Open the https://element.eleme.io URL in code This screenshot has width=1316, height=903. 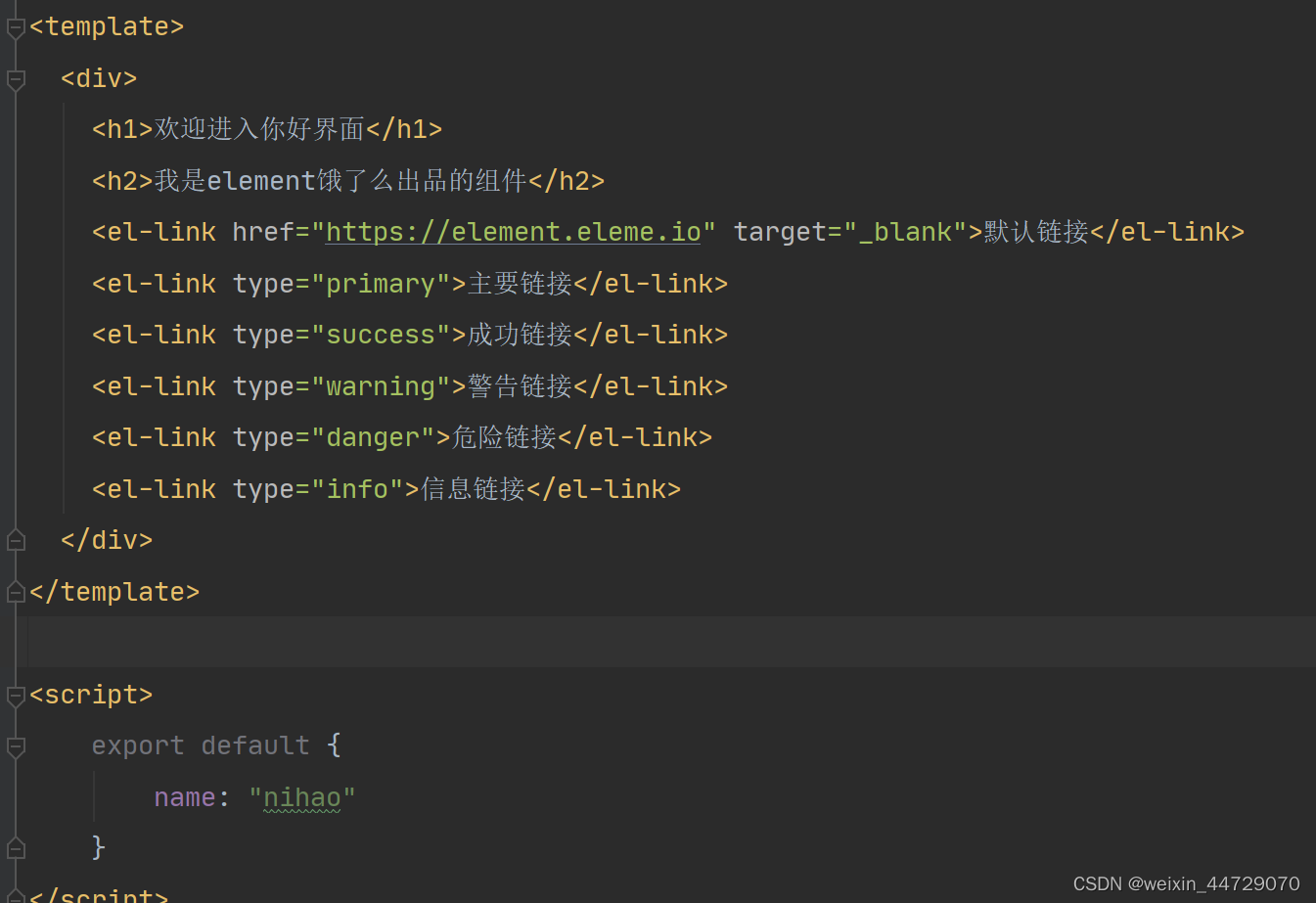pyautogui.click(x=514, y=232)
